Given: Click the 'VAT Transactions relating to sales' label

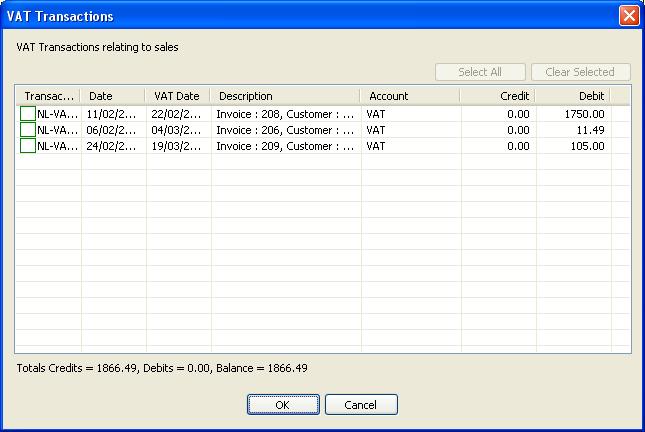Looking at the screenshot, I should coord(97,47).
